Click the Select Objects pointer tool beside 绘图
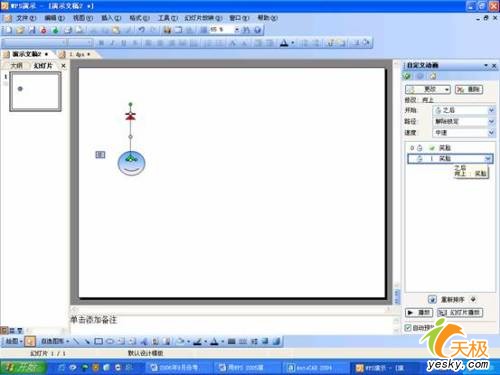Screen dimensions: 500x375 (30, 341)
